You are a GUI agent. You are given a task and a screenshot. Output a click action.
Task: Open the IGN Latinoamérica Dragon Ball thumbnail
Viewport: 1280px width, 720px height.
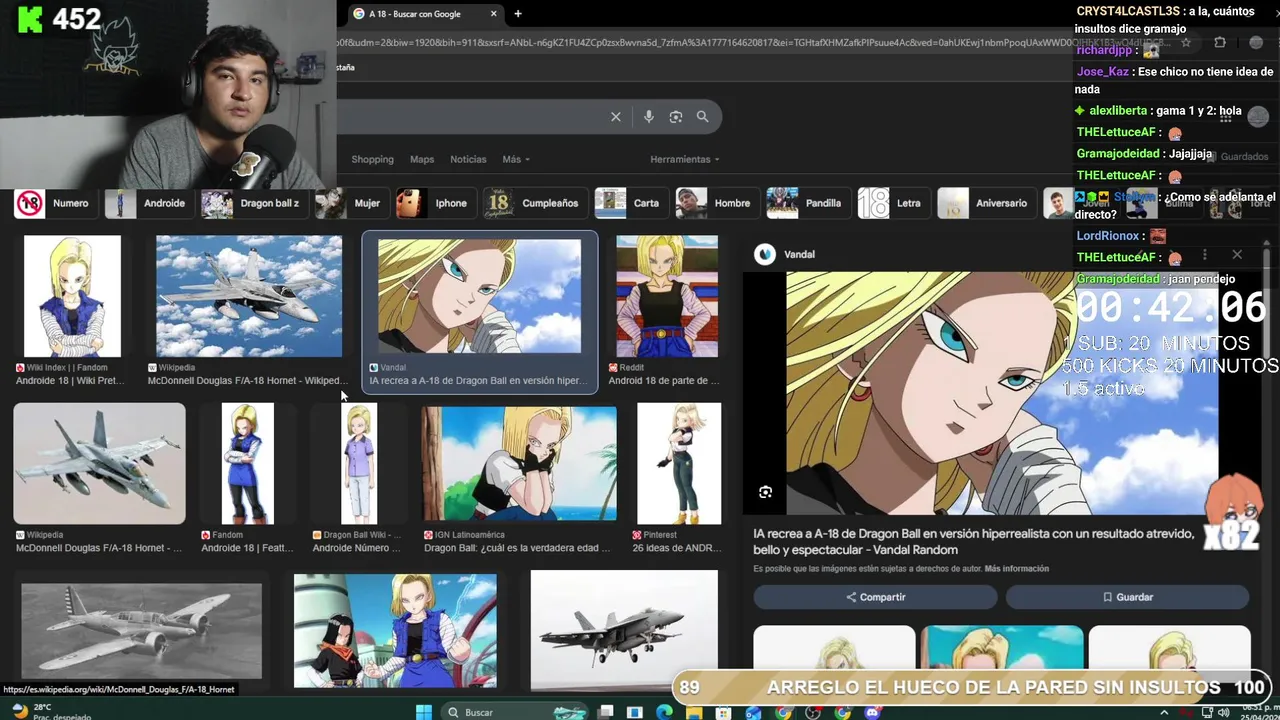519,464
